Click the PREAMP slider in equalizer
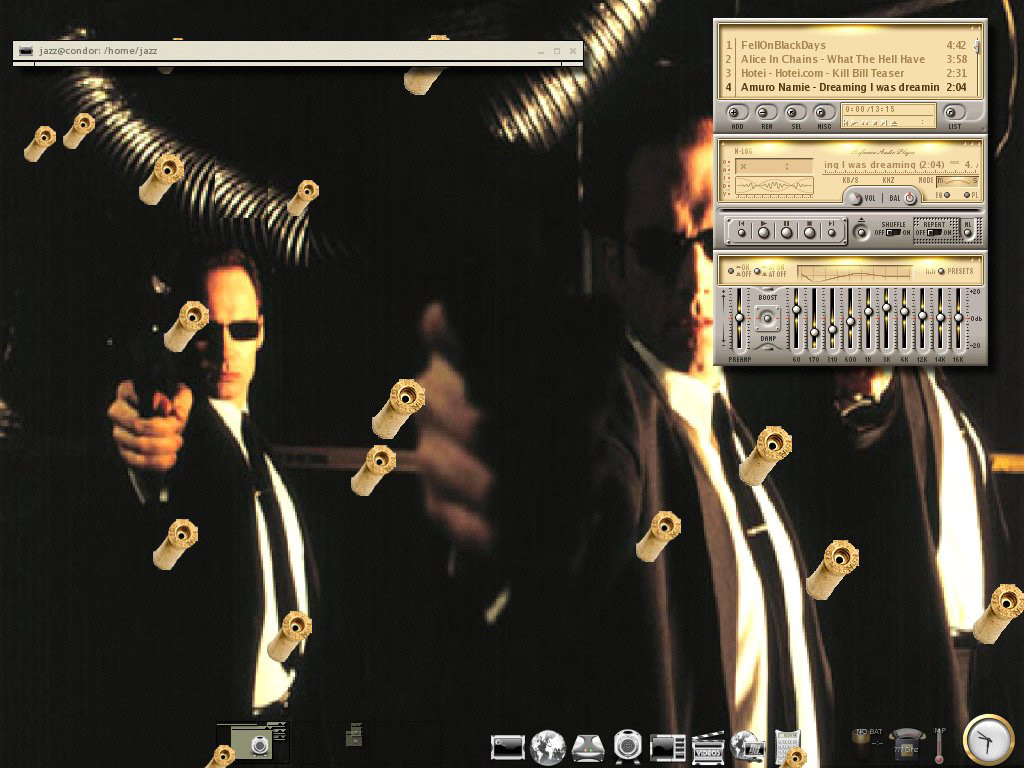 click(739, 318)
